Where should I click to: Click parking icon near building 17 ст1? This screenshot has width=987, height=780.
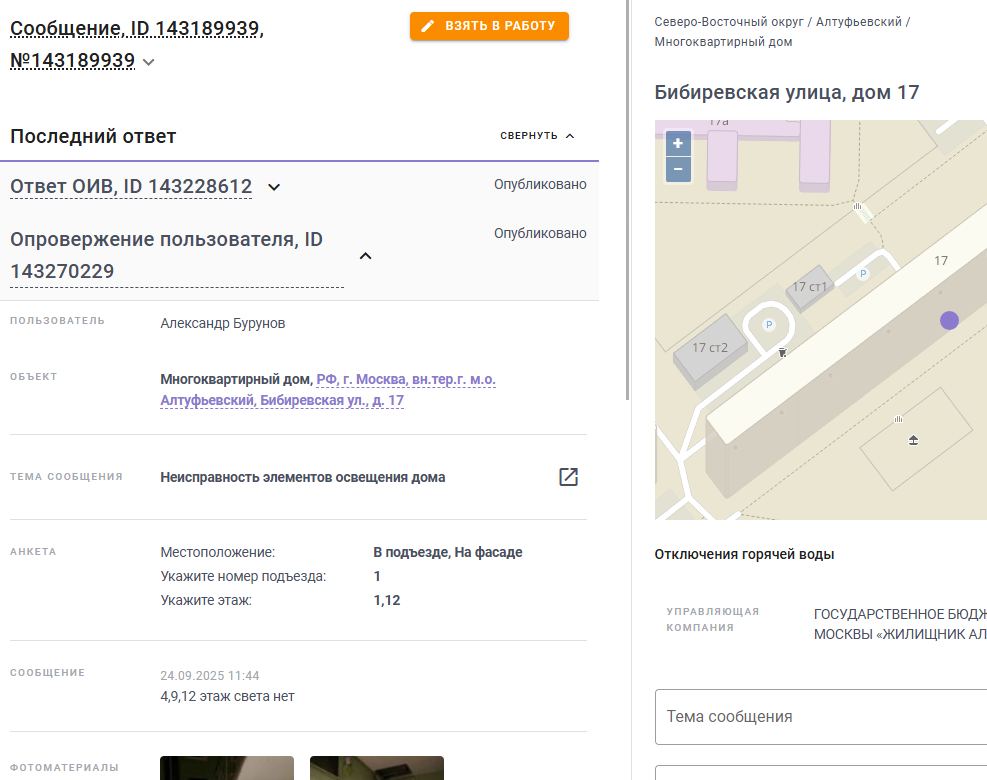863,274
